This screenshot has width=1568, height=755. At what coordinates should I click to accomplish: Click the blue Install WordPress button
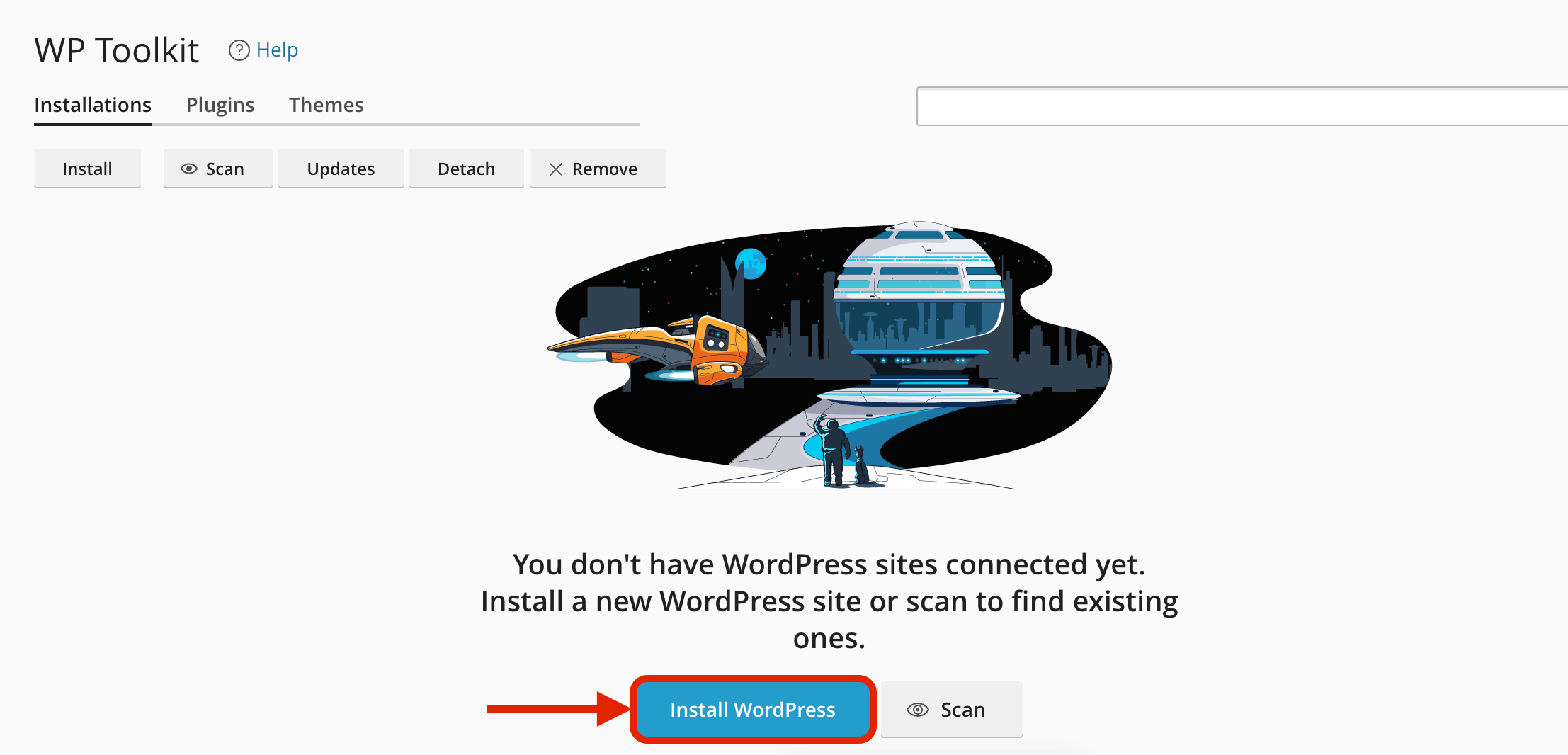pos(753,709)
